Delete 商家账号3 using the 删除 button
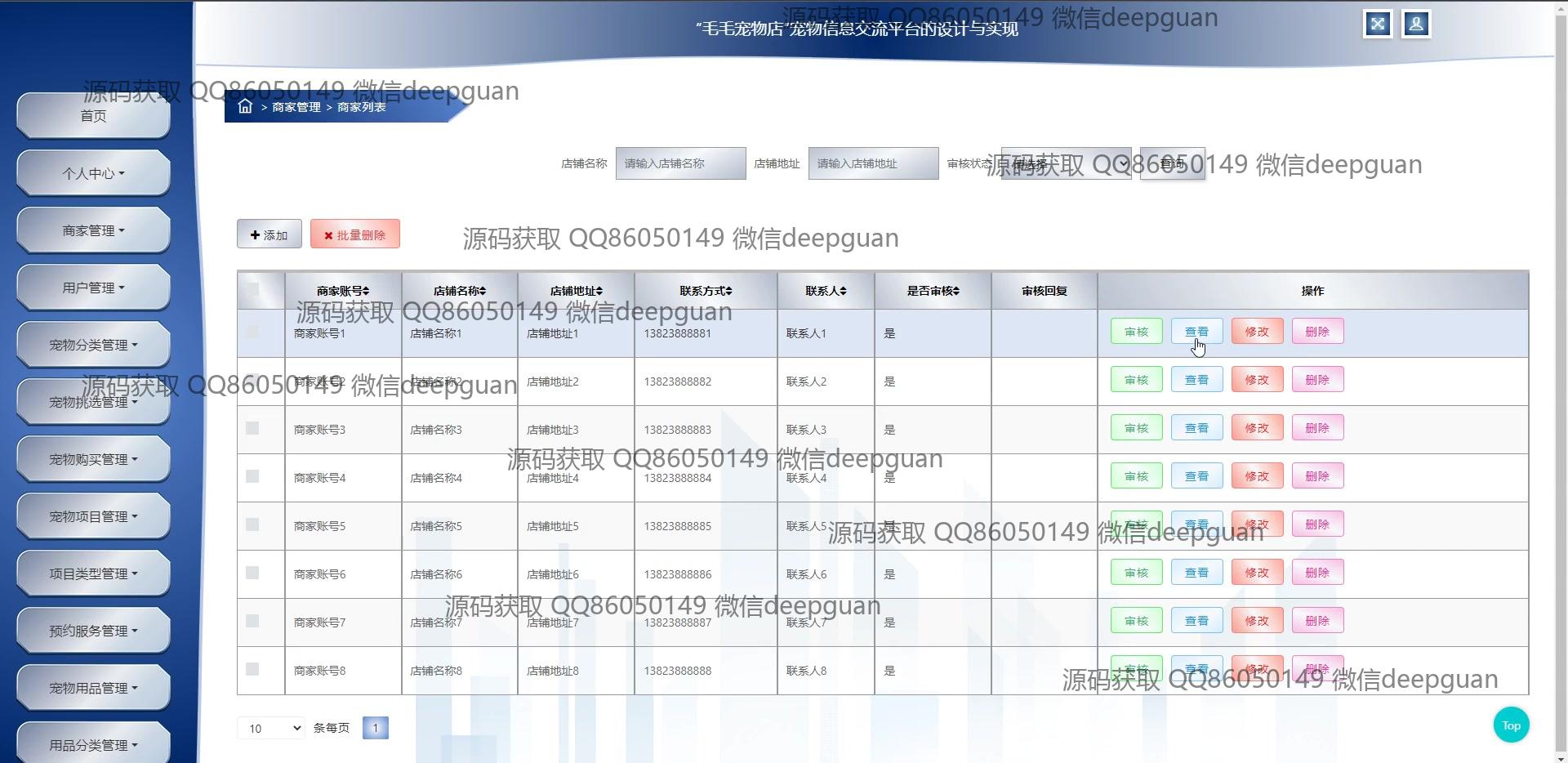 (x=1318, y=428)
